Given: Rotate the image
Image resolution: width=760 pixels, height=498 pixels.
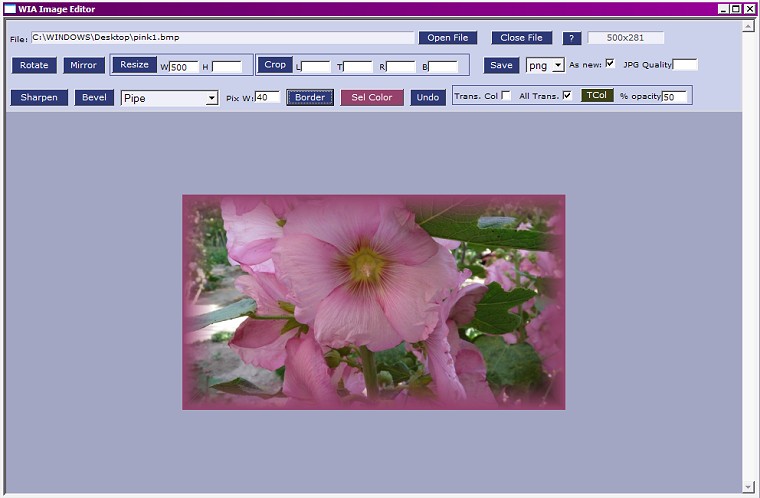Looking at the screenshot, I should (34, 65).
